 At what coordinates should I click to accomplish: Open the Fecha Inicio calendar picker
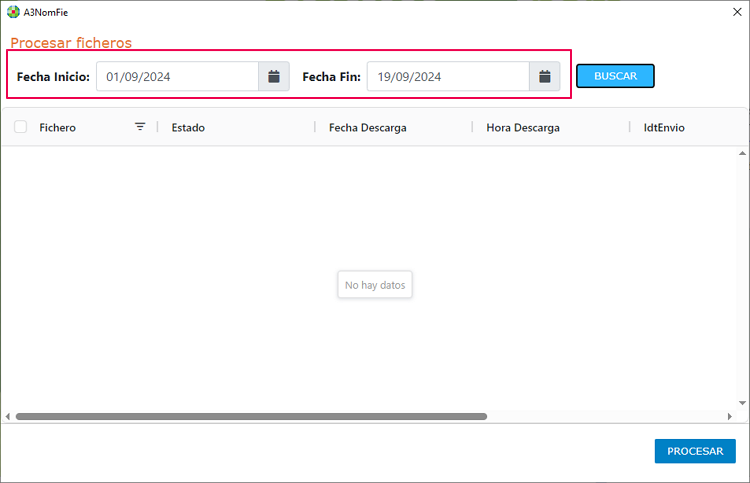coord(274,76)
